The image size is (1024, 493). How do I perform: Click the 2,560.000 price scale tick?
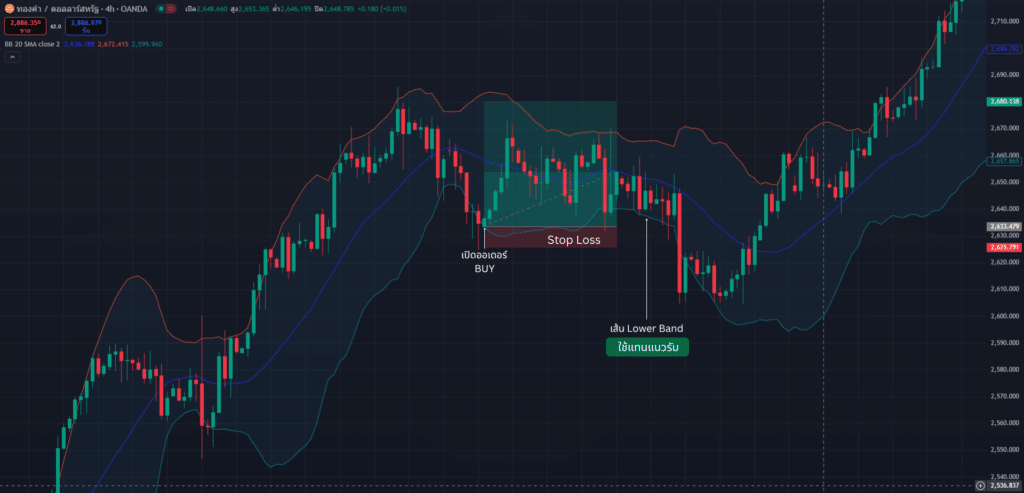[1005, 422]
